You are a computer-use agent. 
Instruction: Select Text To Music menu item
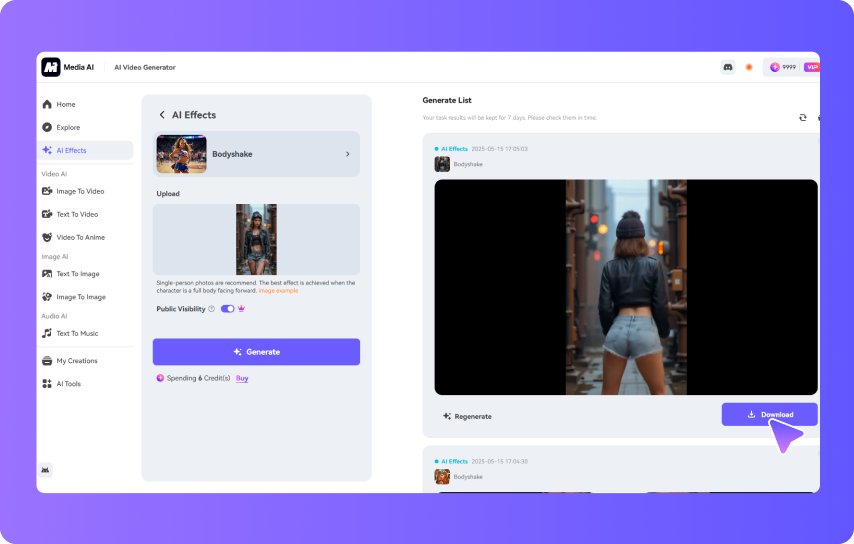point(77,333)
